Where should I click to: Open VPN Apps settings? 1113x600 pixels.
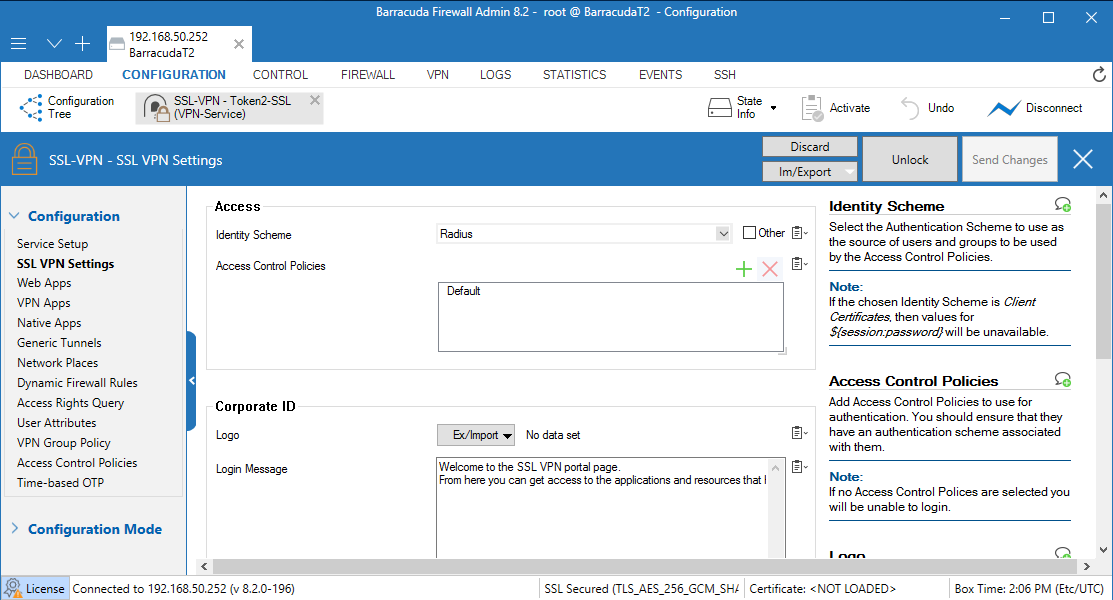point(43,302)
